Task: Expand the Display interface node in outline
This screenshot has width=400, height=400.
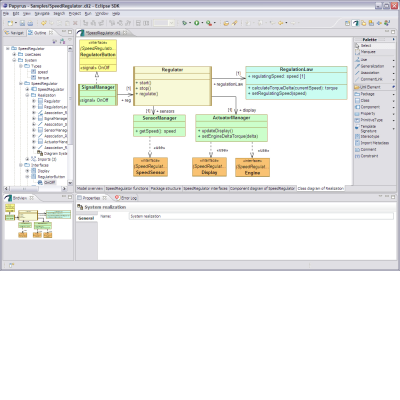Action: (x=27, y=171)
